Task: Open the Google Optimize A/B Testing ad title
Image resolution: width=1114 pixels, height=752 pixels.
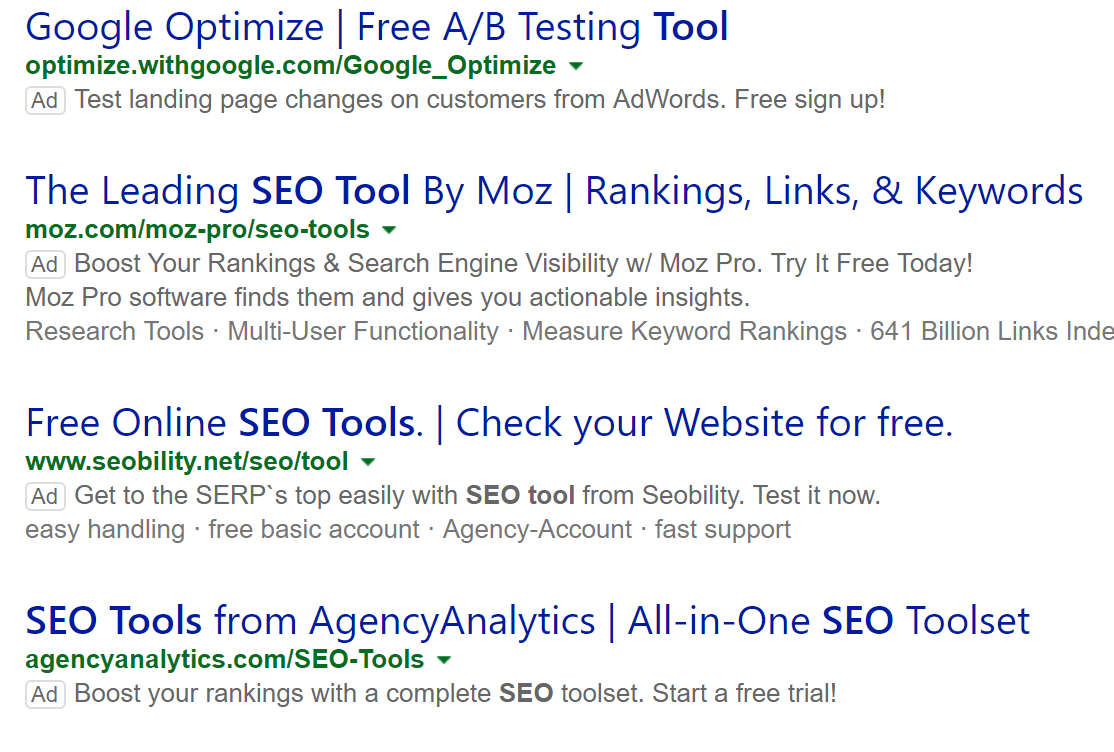Action: pyautogui.click(x=377, y=28)
